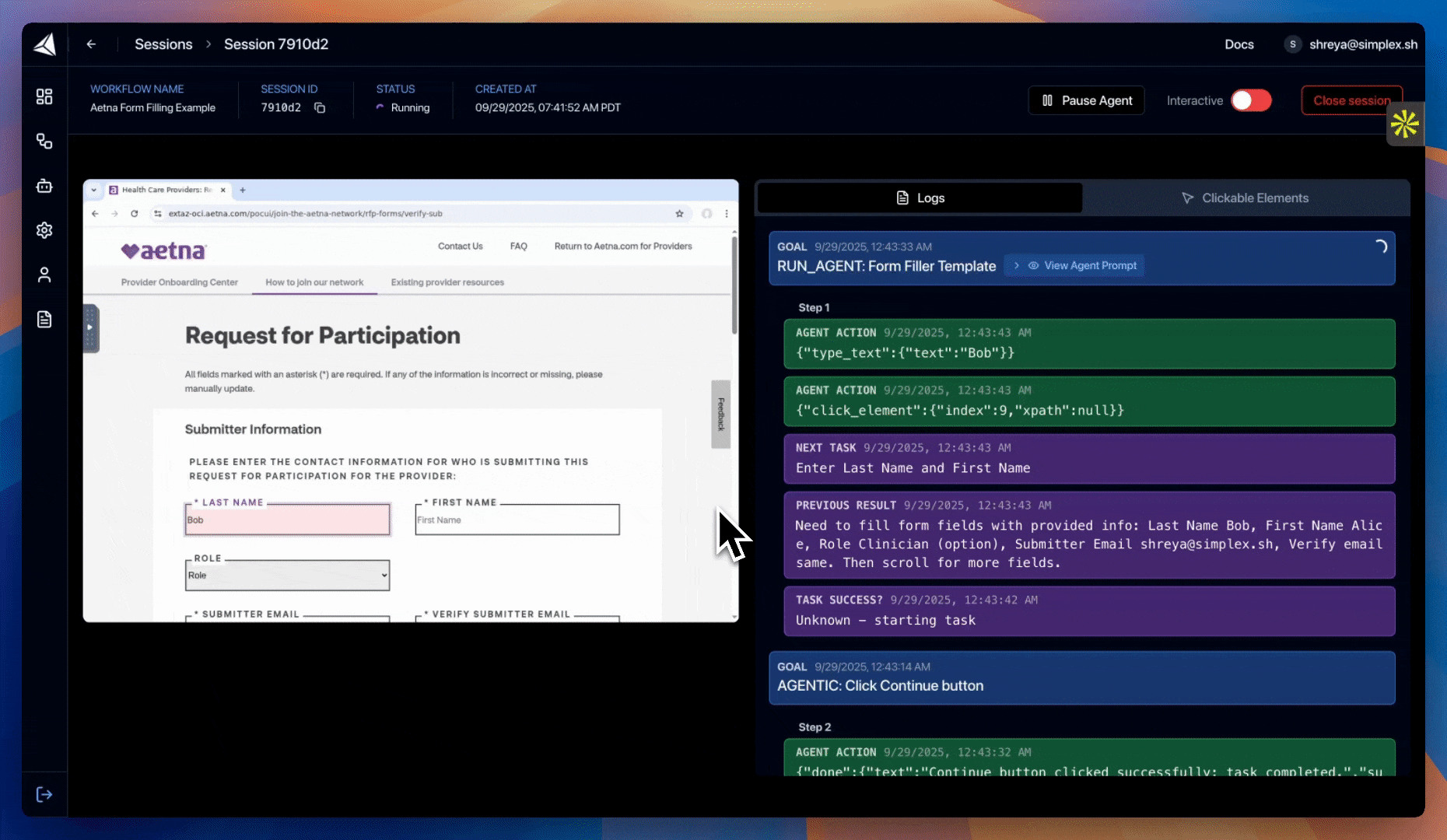Viewport: 1447px width, 840px height.
Task: Expand View Agent Prompt
Action: (x=1074, y=265)
